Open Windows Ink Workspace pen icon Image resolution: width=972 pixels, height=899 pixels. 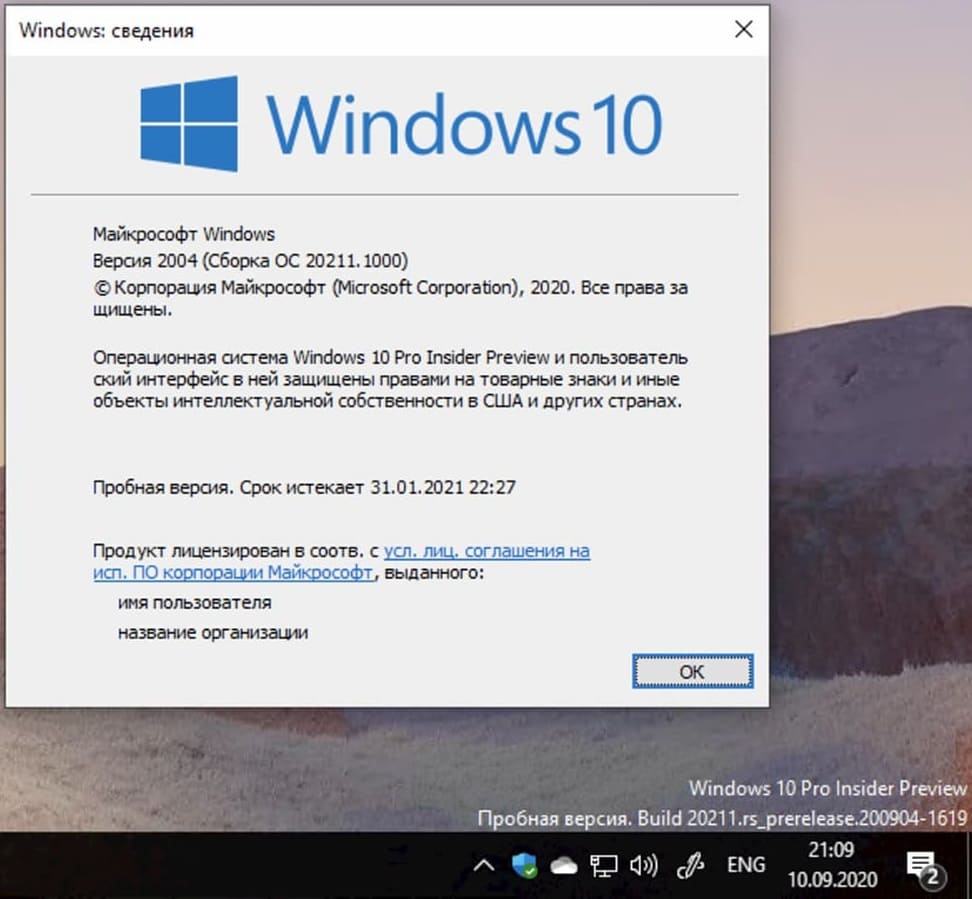coord(691,865)
